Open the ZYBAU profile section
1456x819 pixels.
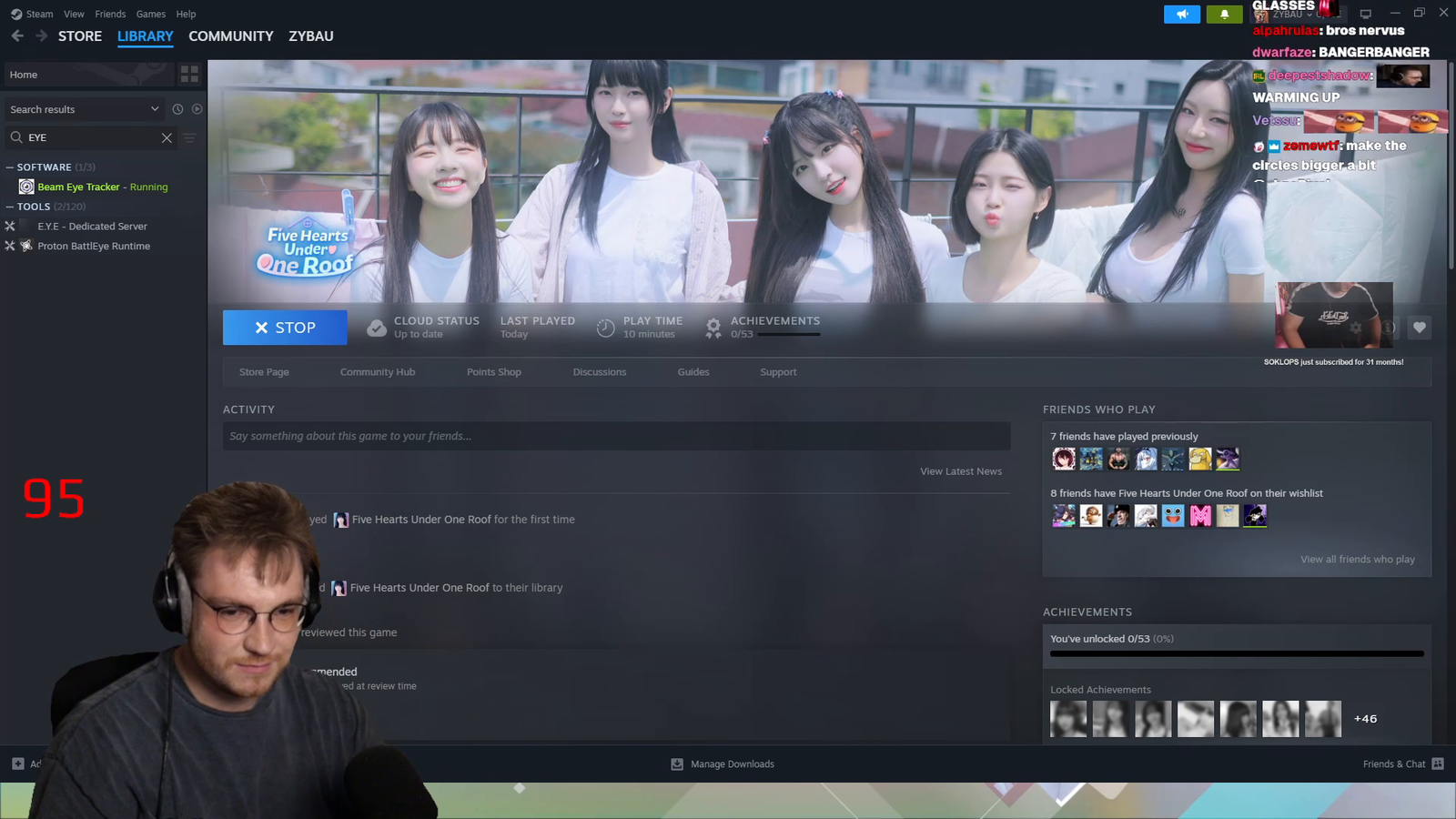[311, 36]
